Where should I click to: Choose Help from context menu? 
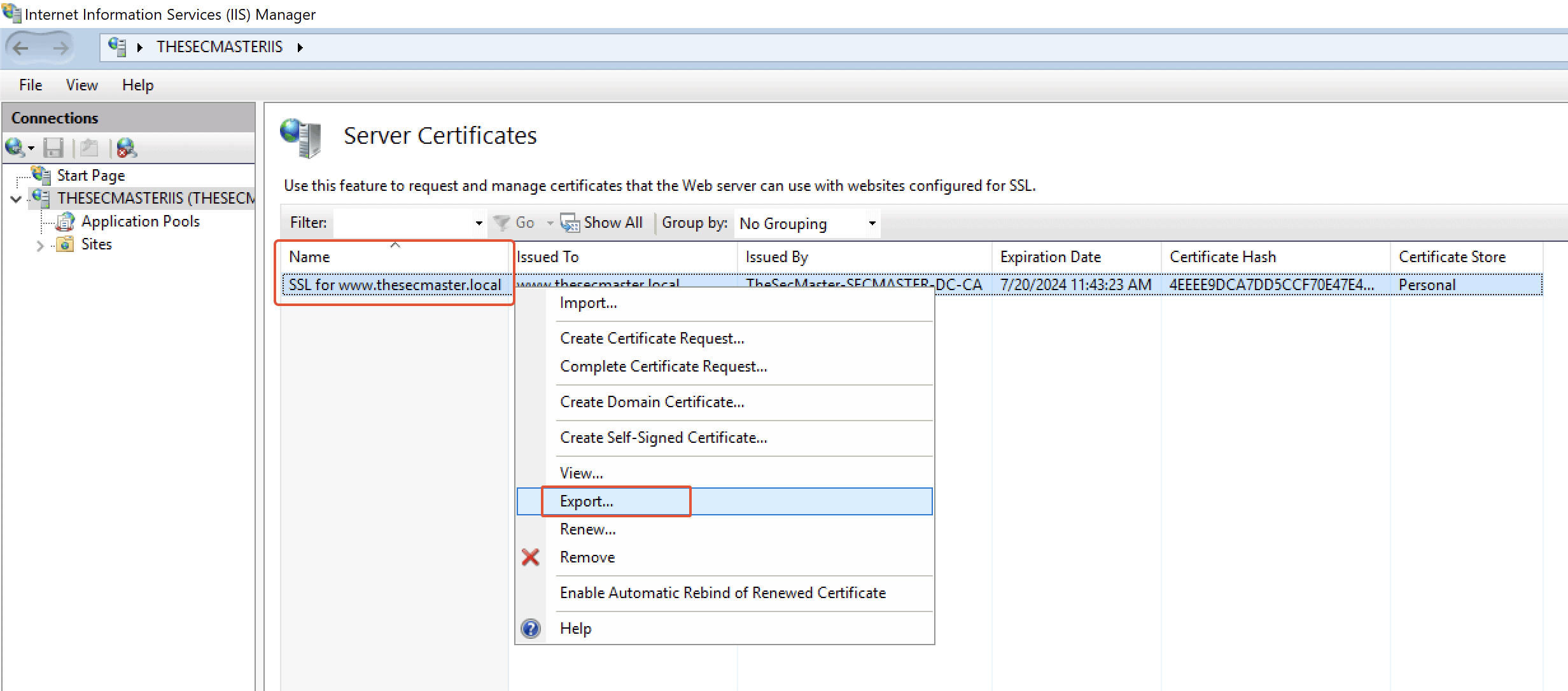[724, 629]
